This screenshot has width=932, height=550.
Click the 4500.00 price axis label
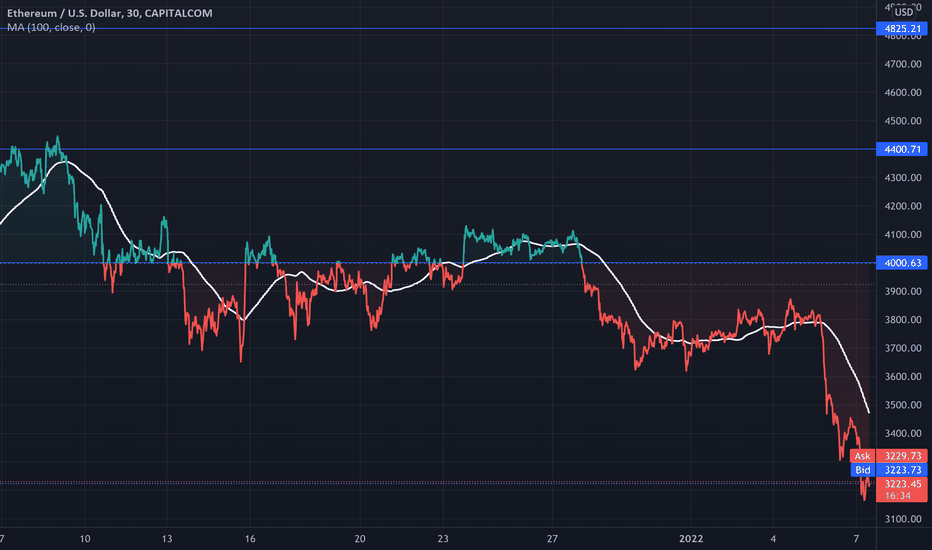pos(903,121)
